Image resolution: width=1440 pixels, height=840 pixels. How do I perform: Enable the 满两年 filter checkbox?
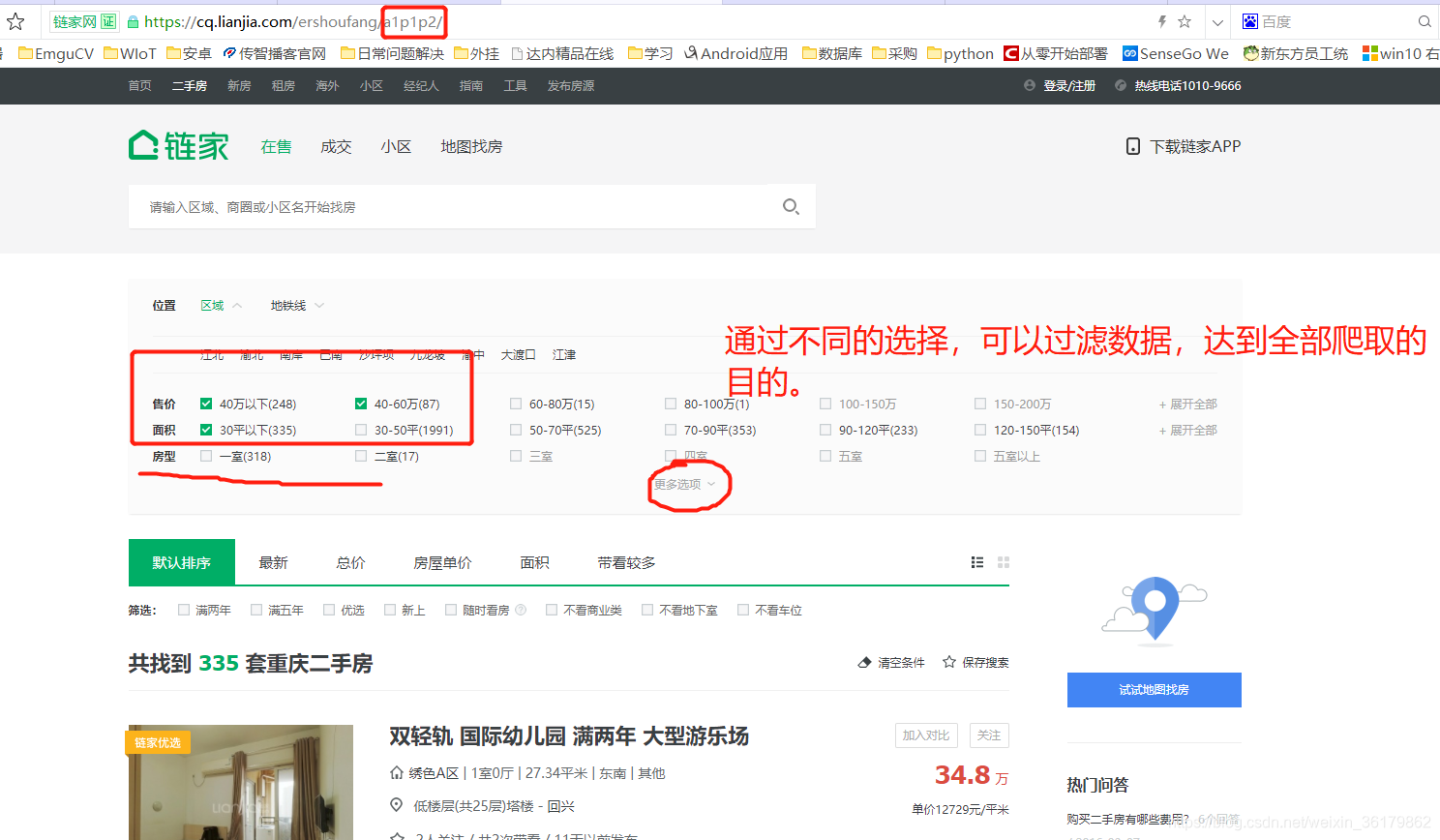pyautogui.click(x=184, y=610)
